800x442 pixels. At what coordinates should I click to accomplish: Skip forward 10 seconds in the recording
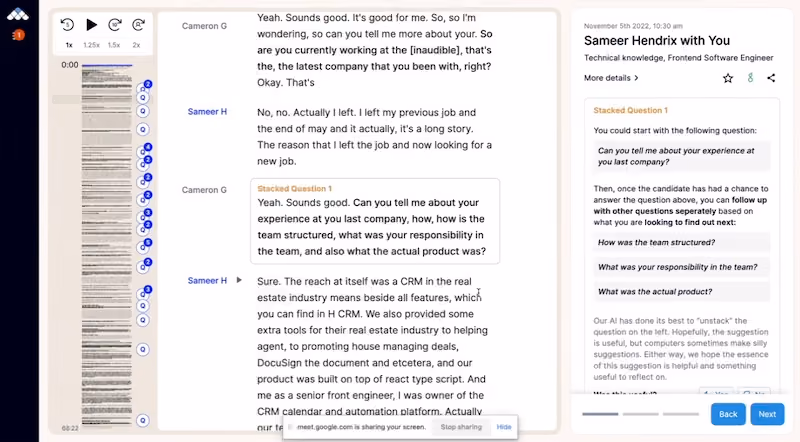115,24
